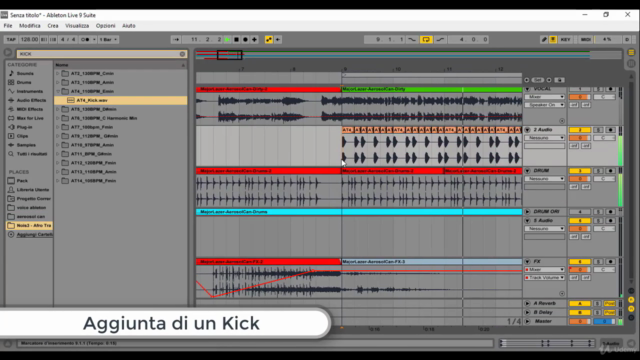Click Aggiungi Cartella link

[34, 235]
